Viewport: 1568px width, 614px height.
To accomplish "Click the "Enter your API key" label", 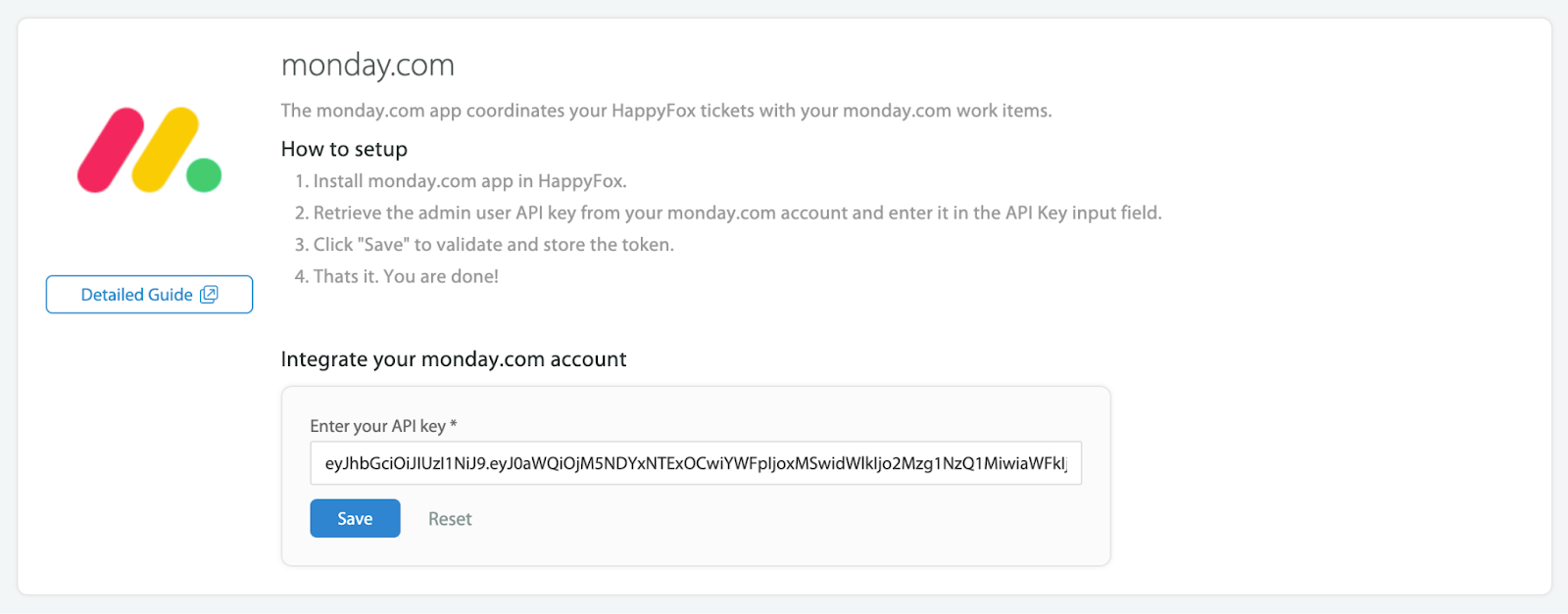I will coord(377,426).
